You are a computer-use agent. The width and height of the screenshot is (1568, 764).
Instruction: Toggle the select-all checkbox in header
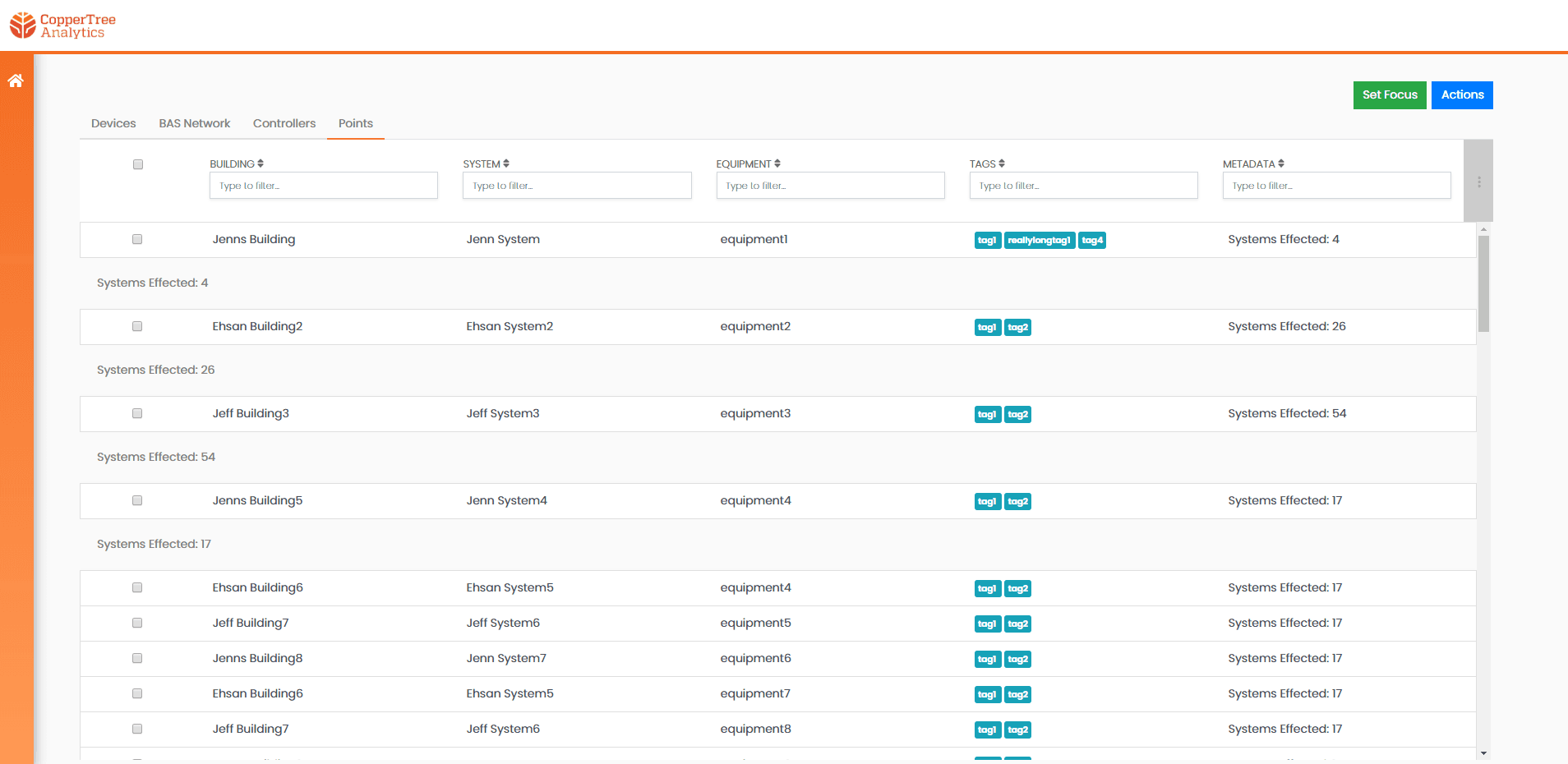point(138,164)
